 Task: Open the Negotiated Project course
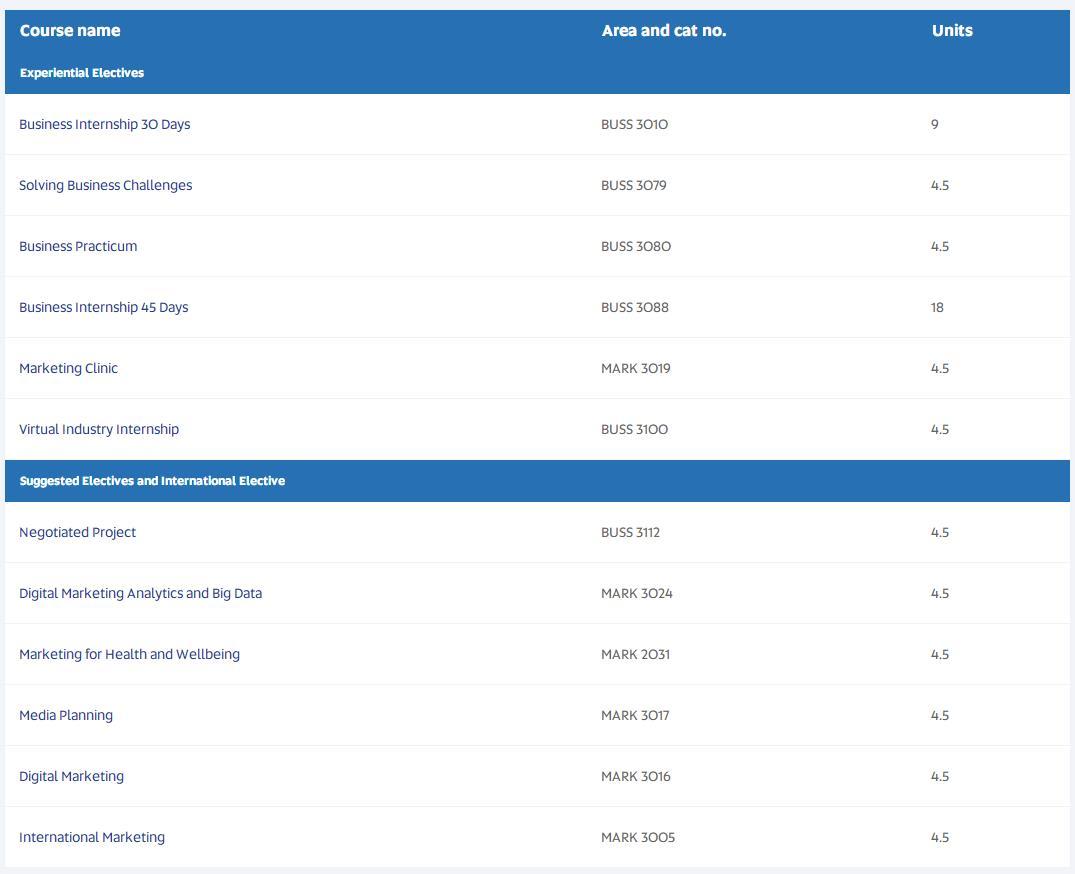coord(77,532)
